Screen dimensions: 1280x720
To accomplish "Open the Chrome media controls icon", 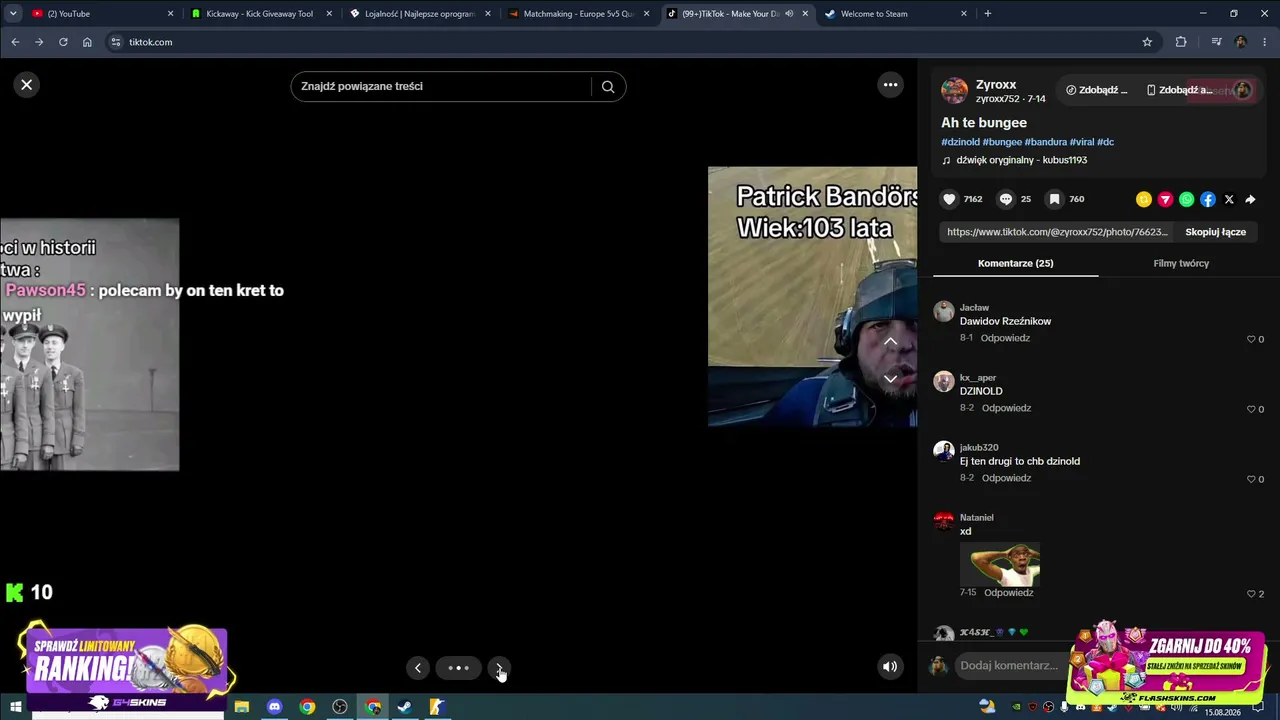I will point(1216,42).
